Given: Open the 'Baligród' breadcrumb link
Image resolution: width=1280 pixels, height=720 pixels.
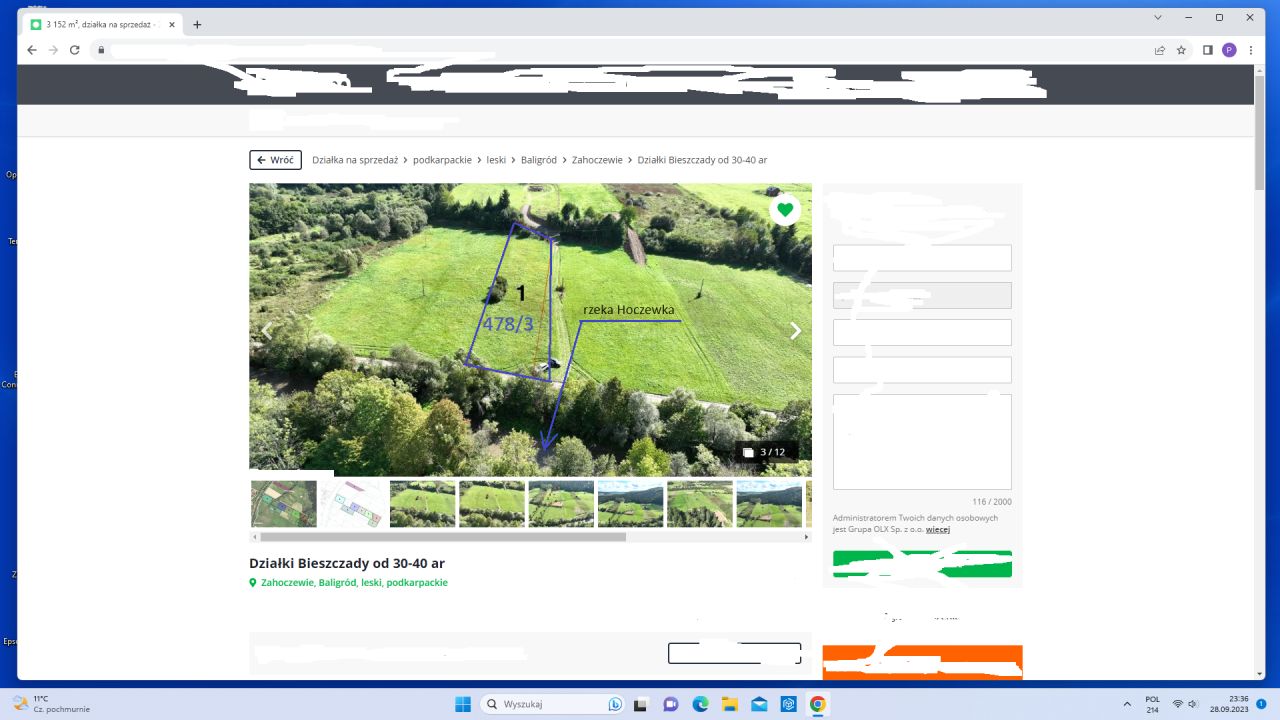Looking at the screenshot, I should [539, 160].
